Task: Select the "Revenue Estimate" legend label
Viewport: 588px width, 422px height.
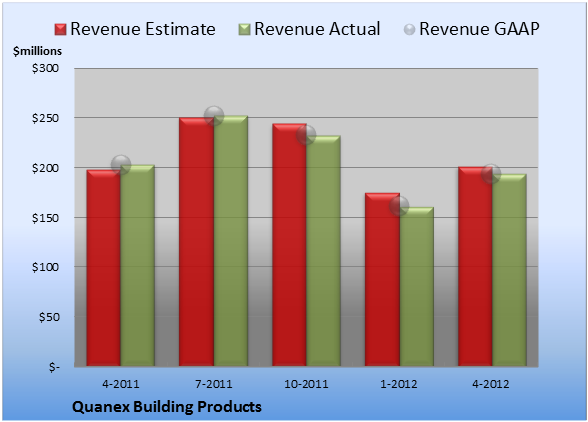Action: [143, 29]
